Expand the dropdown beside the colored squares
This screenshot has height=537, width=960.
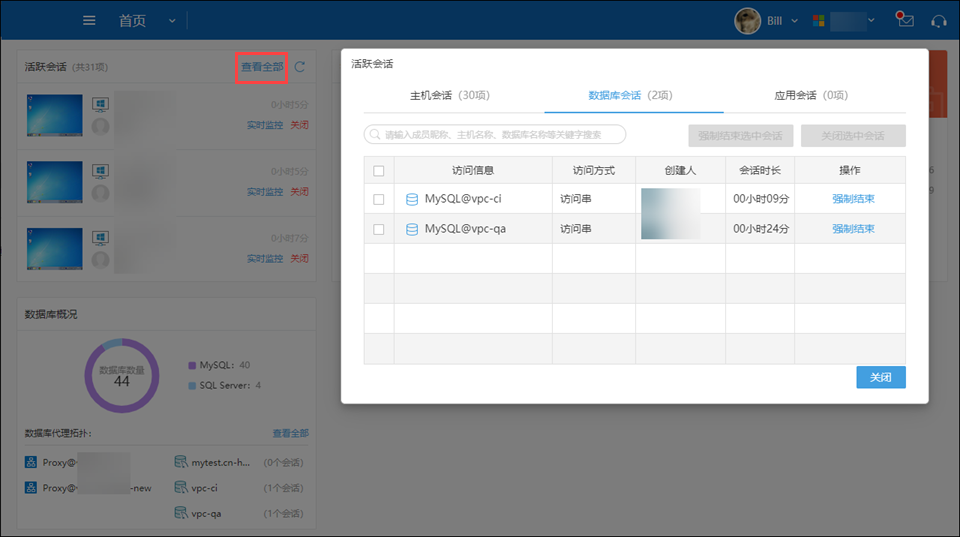point(871,21)
